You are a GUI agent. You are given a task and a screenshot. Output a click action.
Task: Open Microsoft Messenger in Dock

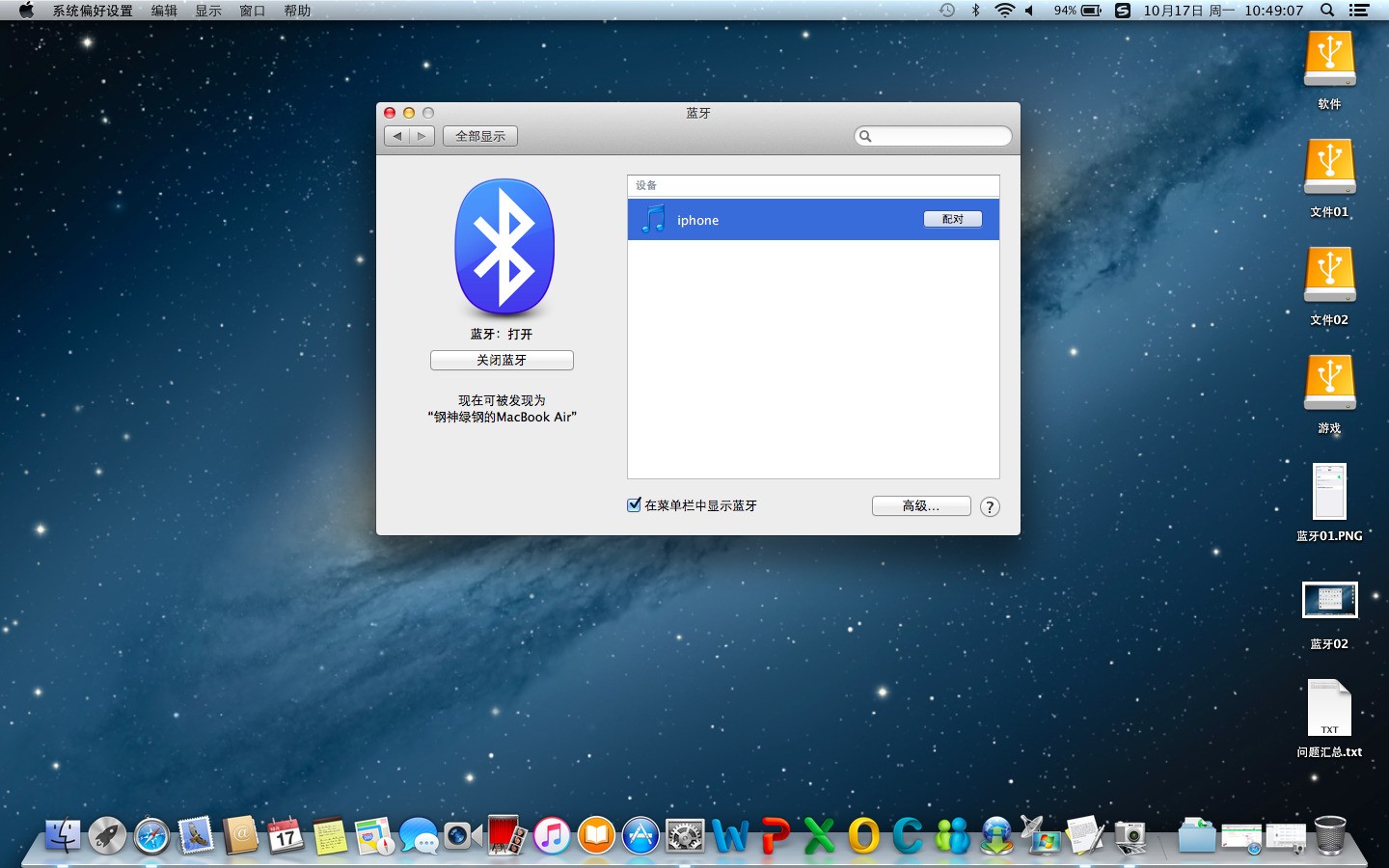pyautogui.click(x=952, y=835)
